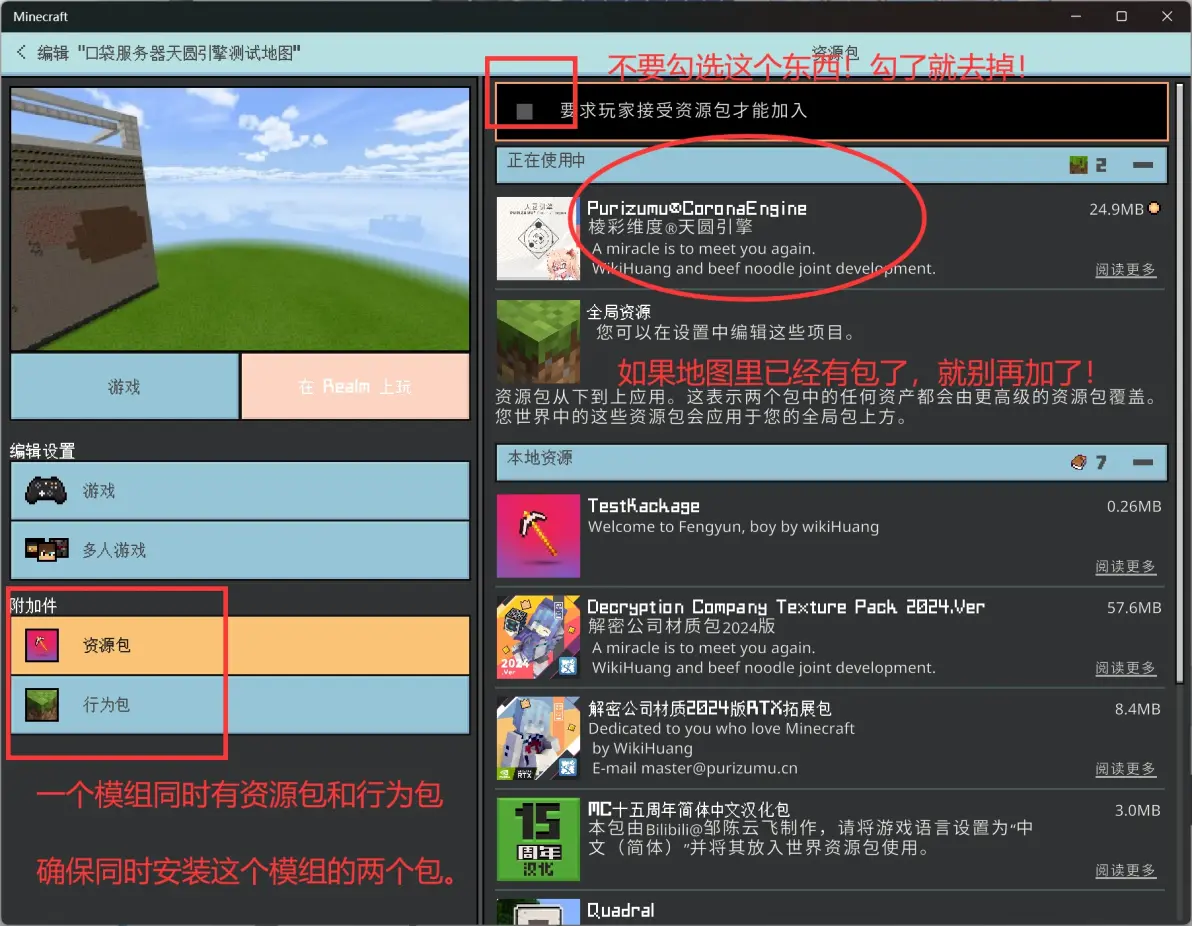Click the TestKackage pickaxe pack icon
The height and width of the screenshot is (926, 1192).
(x=538, y=536)
